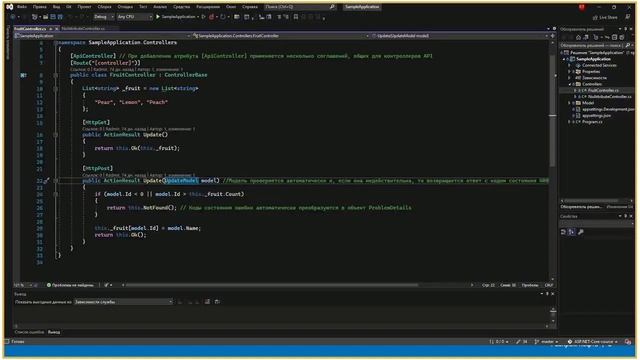Click the bookmark toolbar icon
640x360 pixels.
[x=296, y=17]
